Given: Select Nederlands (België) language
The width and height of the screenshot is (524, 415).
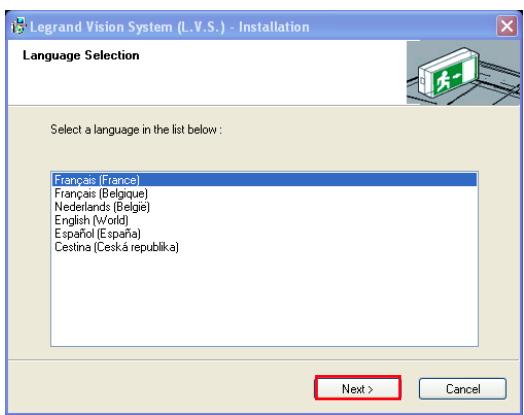Looking at the screenshot, I should [x=264, y=207].
